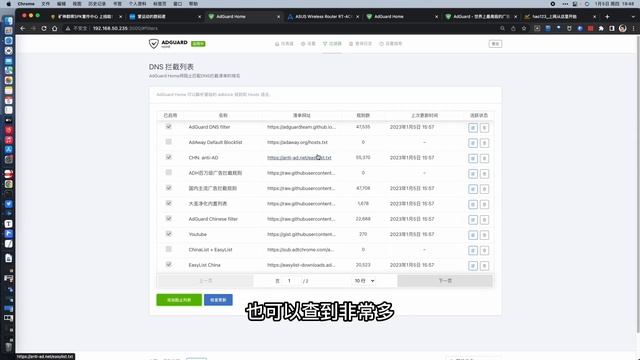Click the blue check for updates button
Image resolution: width=640 pixels, height=360 pixels.
218,300
